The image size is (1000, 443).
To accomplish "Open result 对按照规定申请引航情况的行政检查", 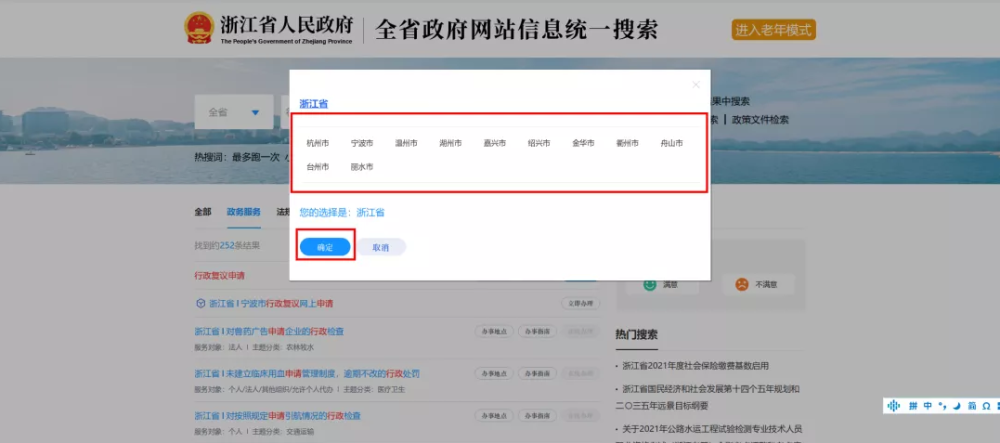I will [277, 416].
